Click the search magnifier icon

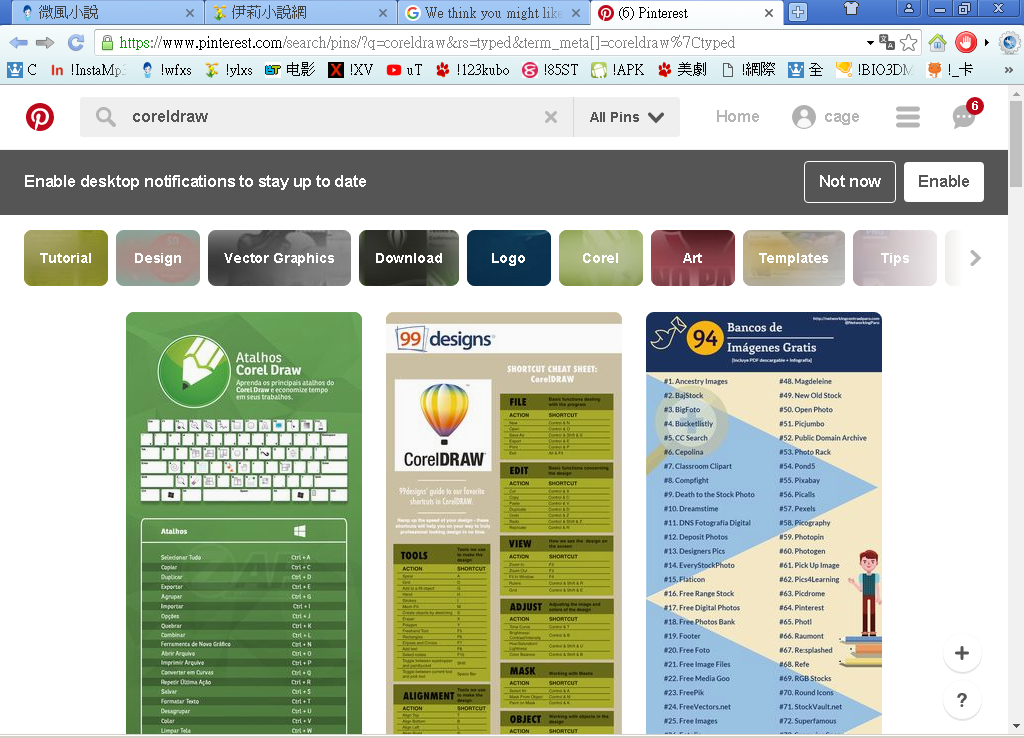click(x=105, y=117)
